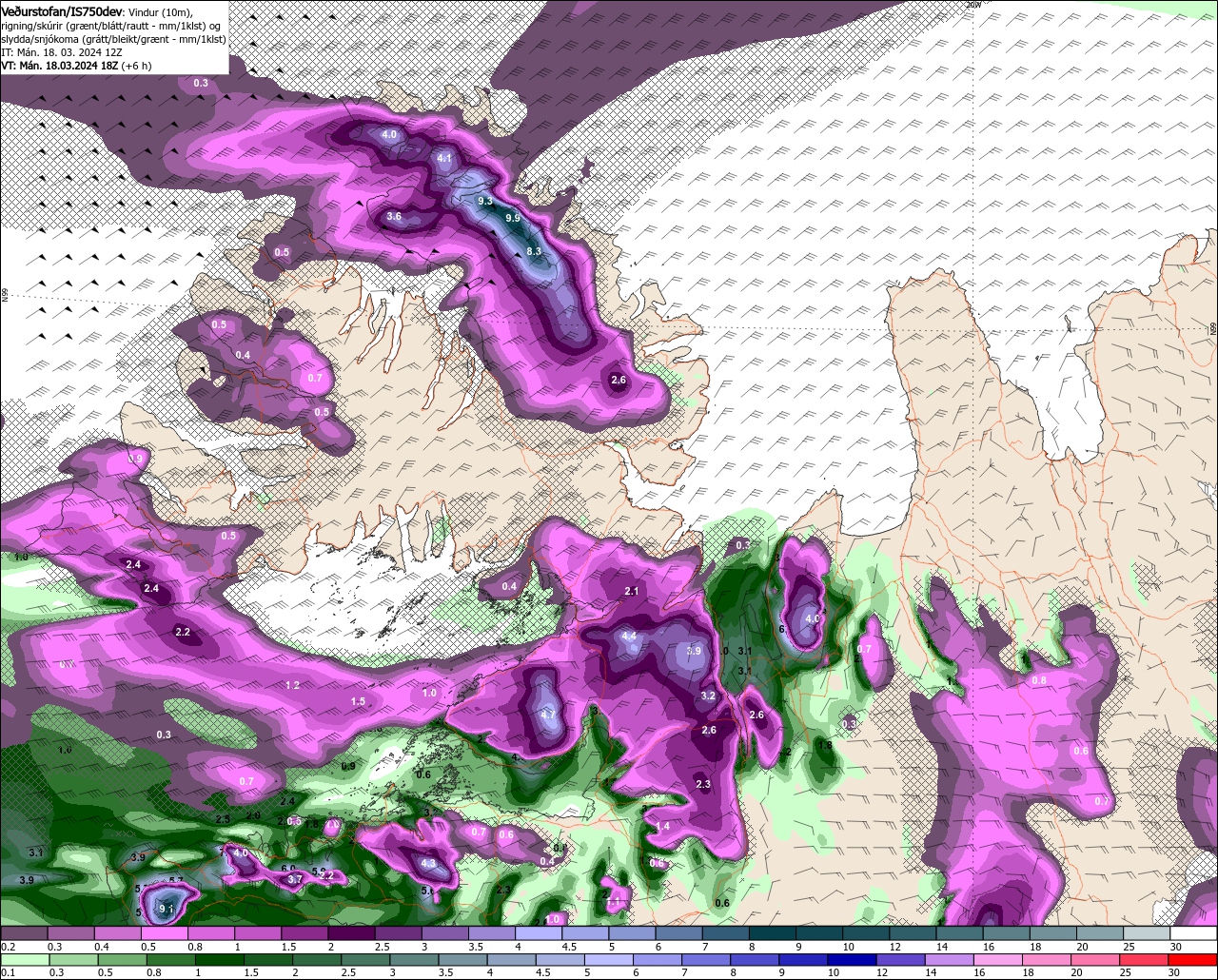Viewport: 1218px width, 980px height.
Task: Click the 3.6 precipitation value label
Action: [395, 217]
